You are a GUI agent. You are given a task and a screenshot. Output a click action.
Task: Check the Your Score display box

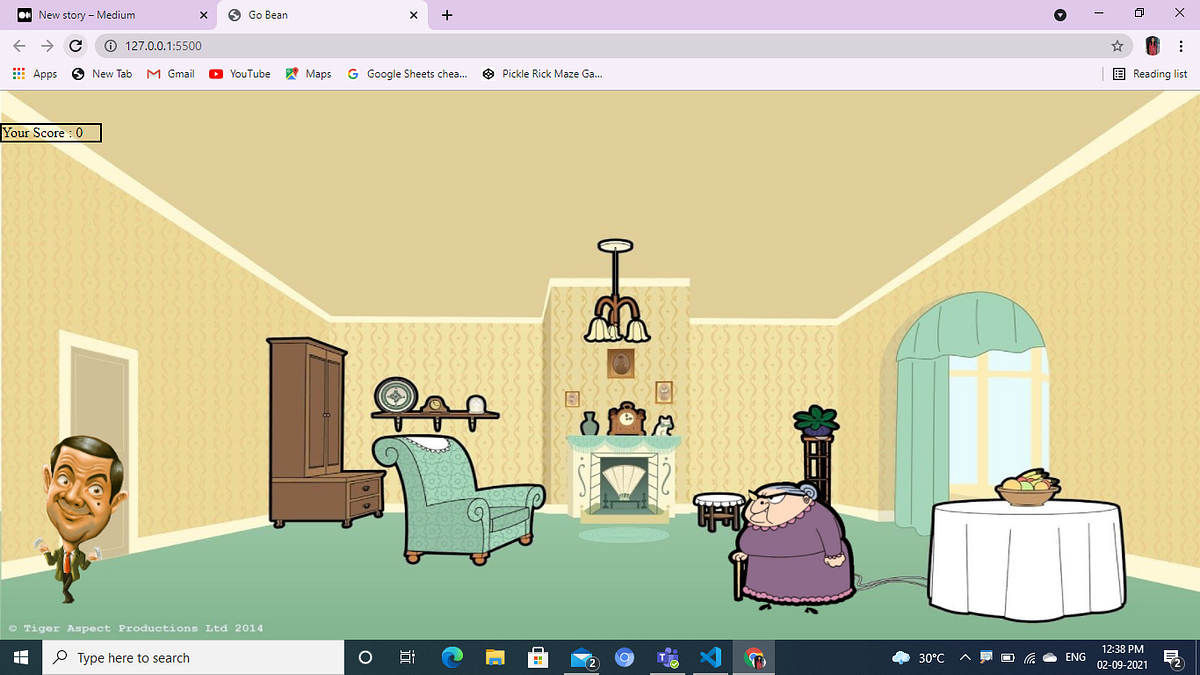tap(50, 132)
